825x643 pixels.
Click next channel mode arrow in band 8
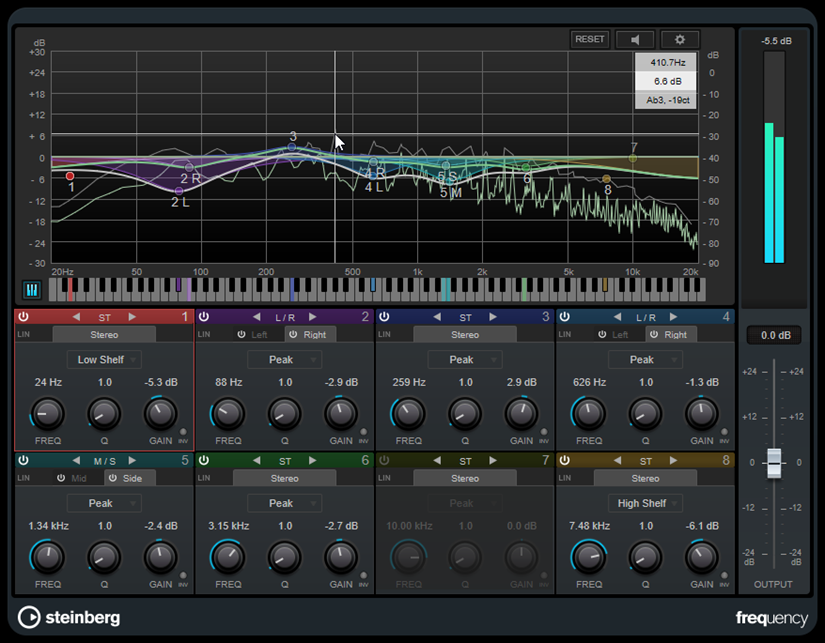673,460
